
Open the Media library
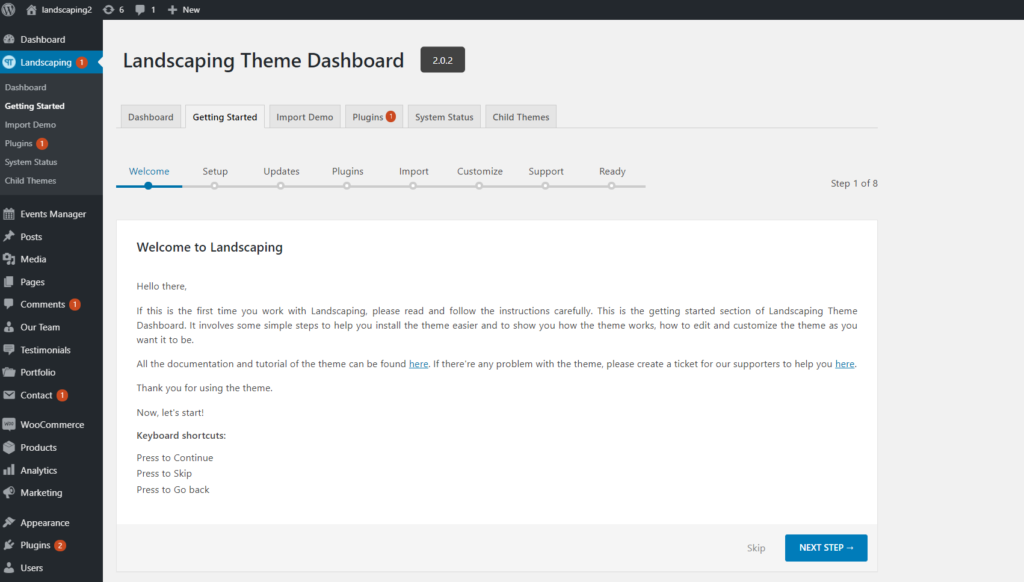tap(33, 259)
